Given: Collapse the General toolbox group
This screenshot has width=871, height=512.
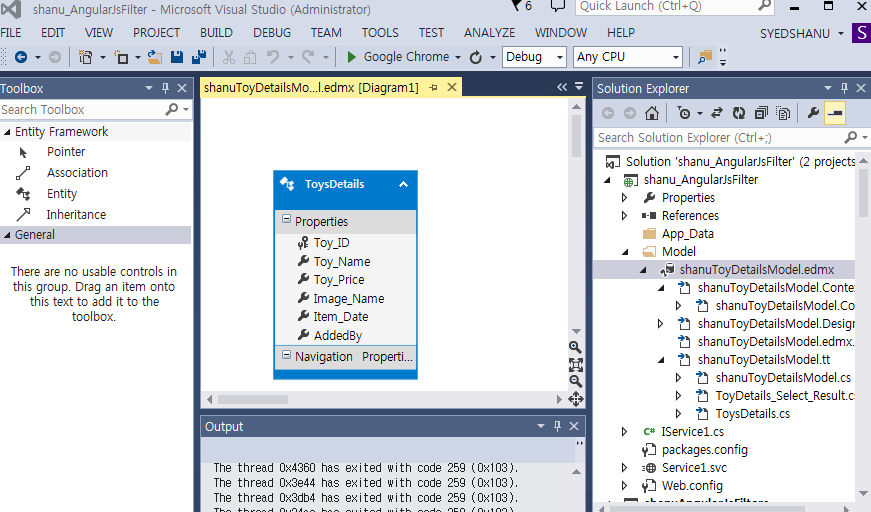Looking at the screenshot, I should click(7, 235).
